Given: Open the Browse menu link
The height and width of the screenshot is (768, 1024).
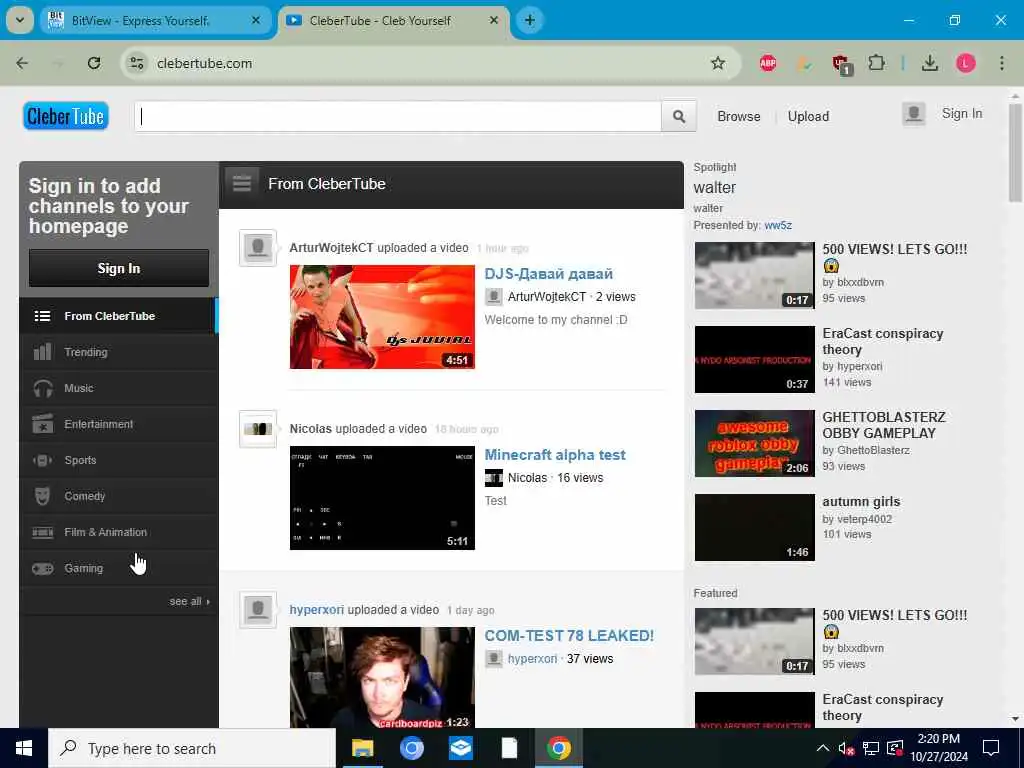Looking at the screenshot, I should (739, 116).
